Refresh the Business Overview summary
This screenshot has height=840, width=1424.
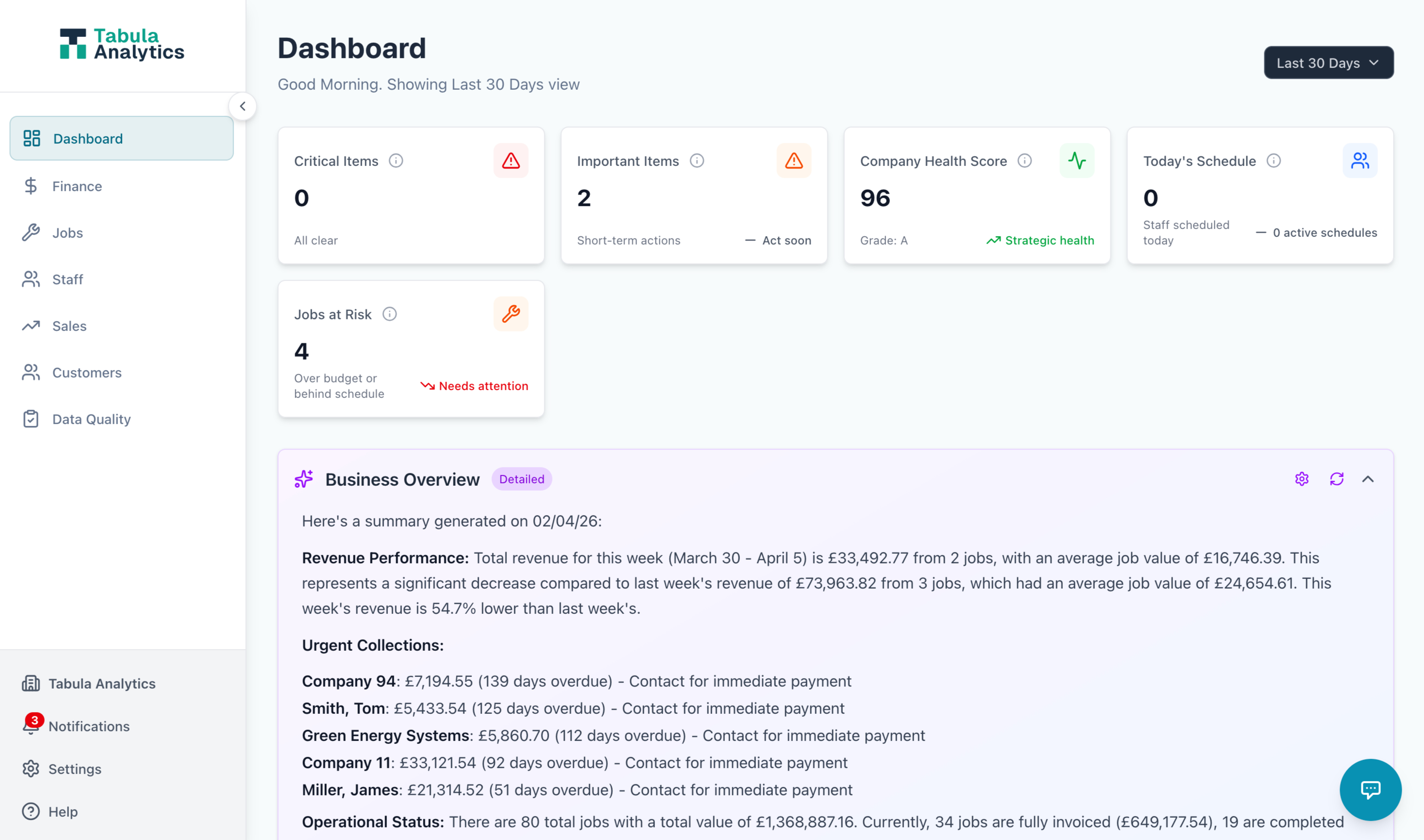[x=1336, y=479]
